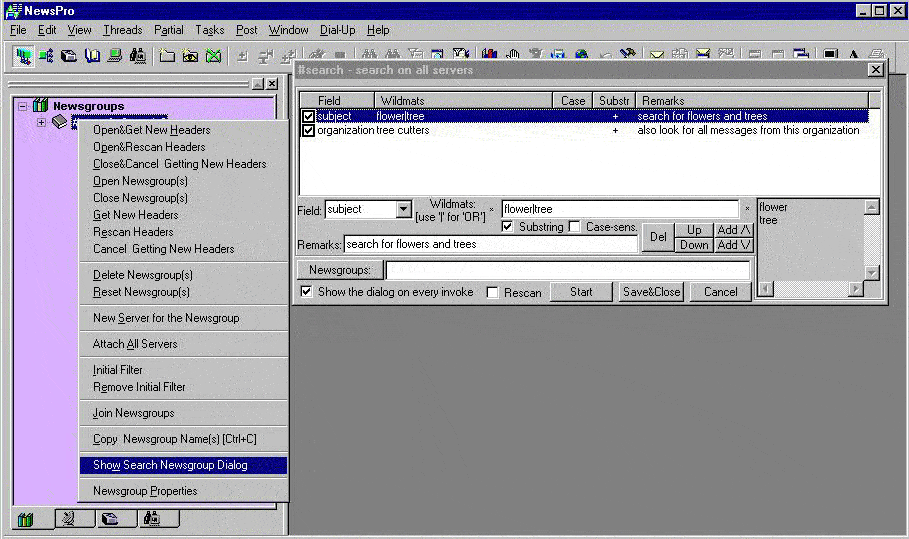Image resolution: width=909 pixels, height=539 pixels.
Task: Select the organization tree cutters row
Action: click(x=584, y=130)
